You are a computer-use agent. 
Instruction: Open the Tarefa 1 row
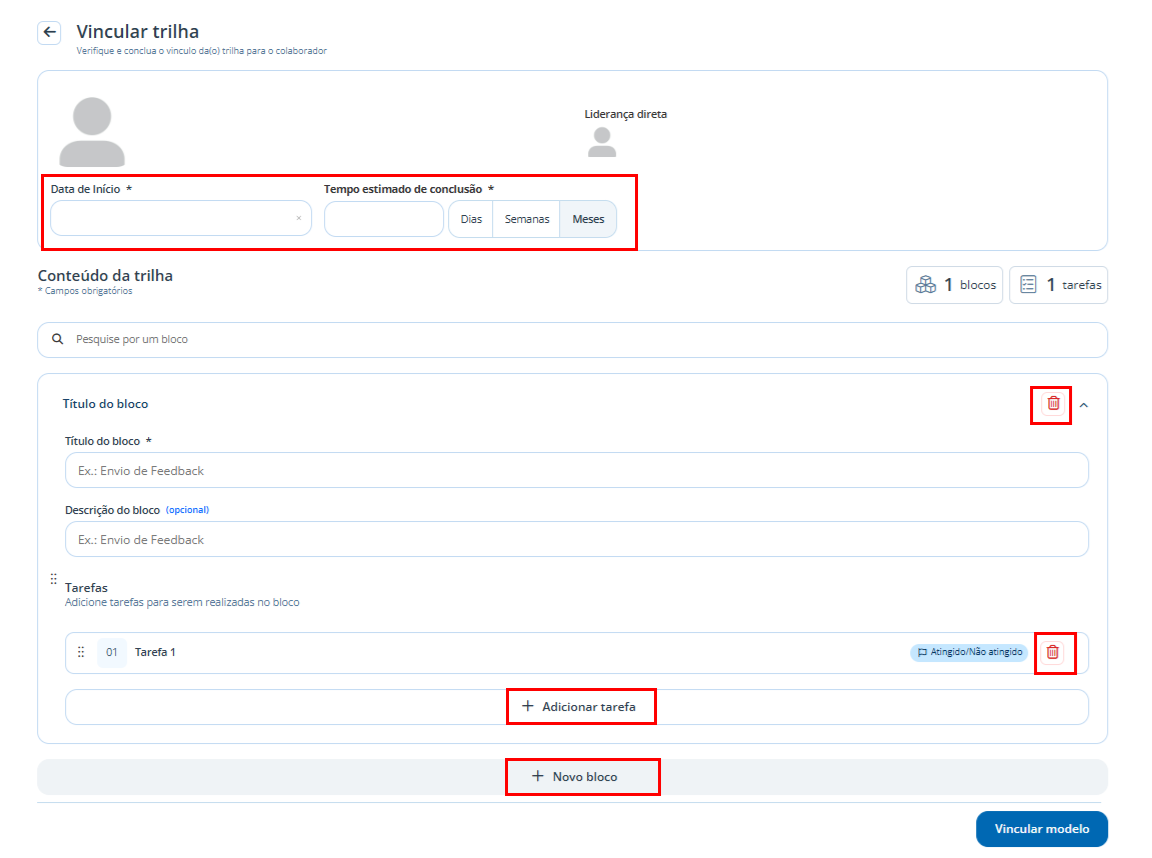(x=577, y=653)
